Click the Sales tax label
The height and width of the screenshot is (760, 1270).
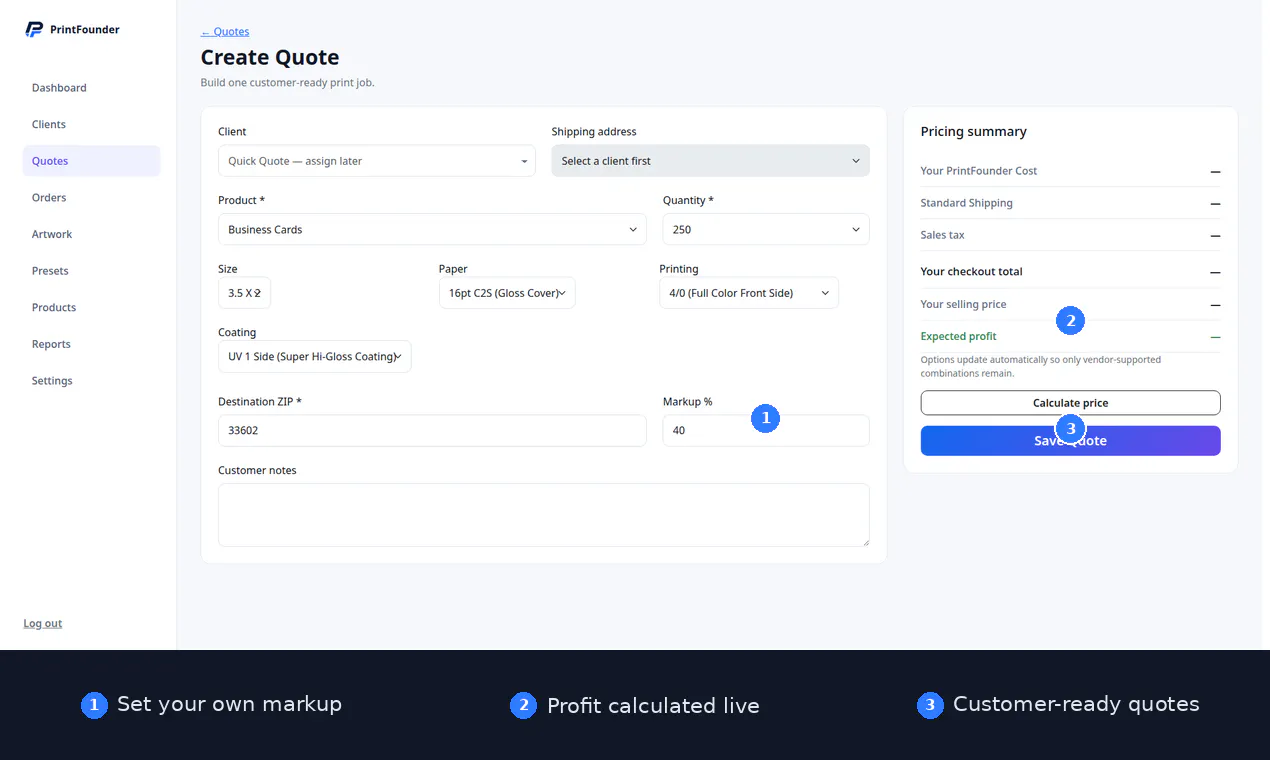click(x=942, y=235)
